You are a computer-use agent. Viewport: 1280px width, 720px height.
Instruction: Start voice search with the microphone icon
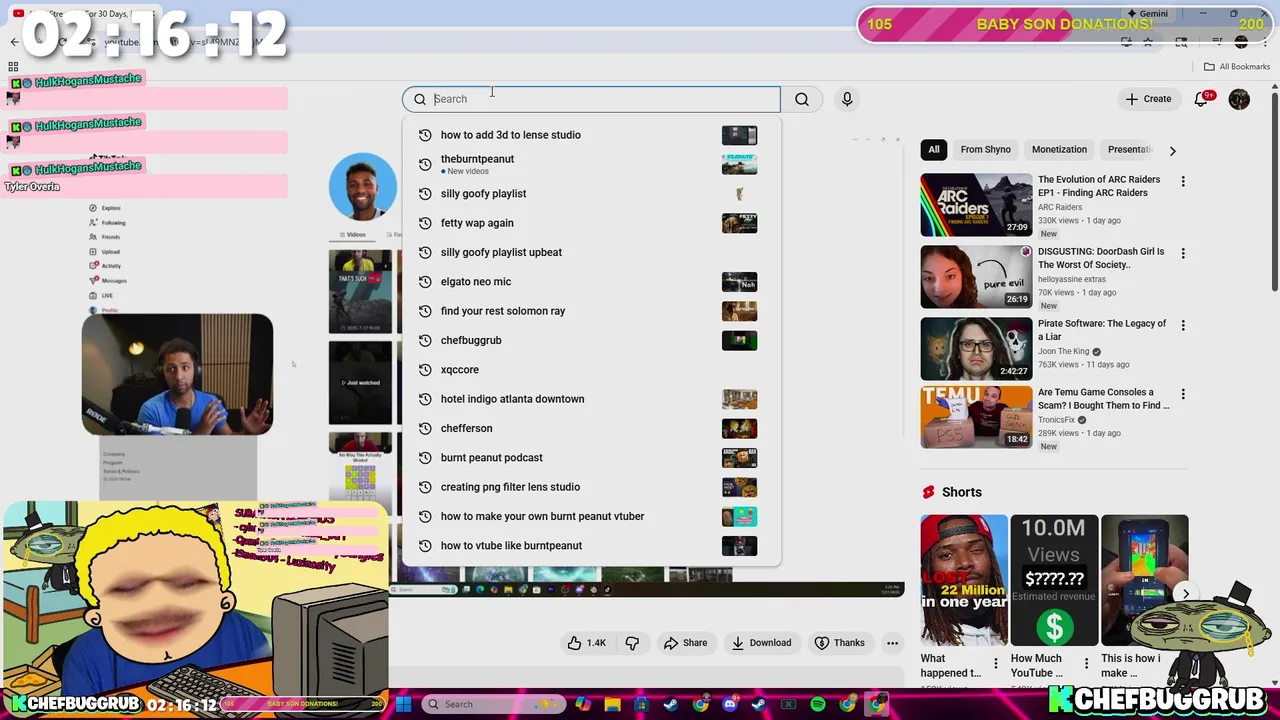pos(847,99)
